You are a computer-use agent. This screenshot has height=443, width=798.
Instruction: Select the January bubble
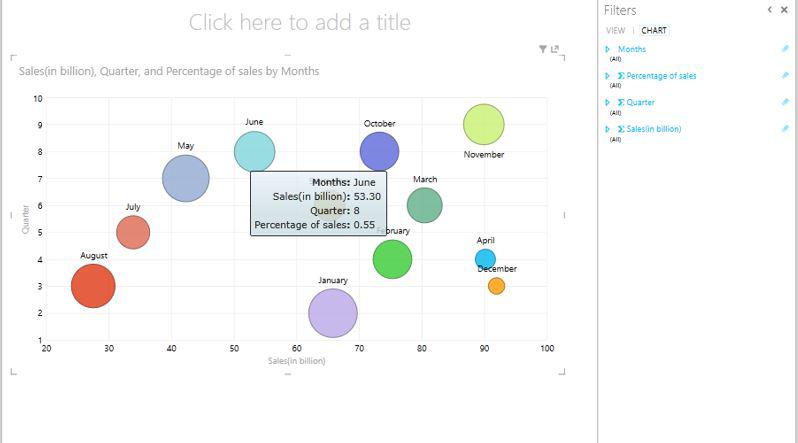[x=333, y=313]
